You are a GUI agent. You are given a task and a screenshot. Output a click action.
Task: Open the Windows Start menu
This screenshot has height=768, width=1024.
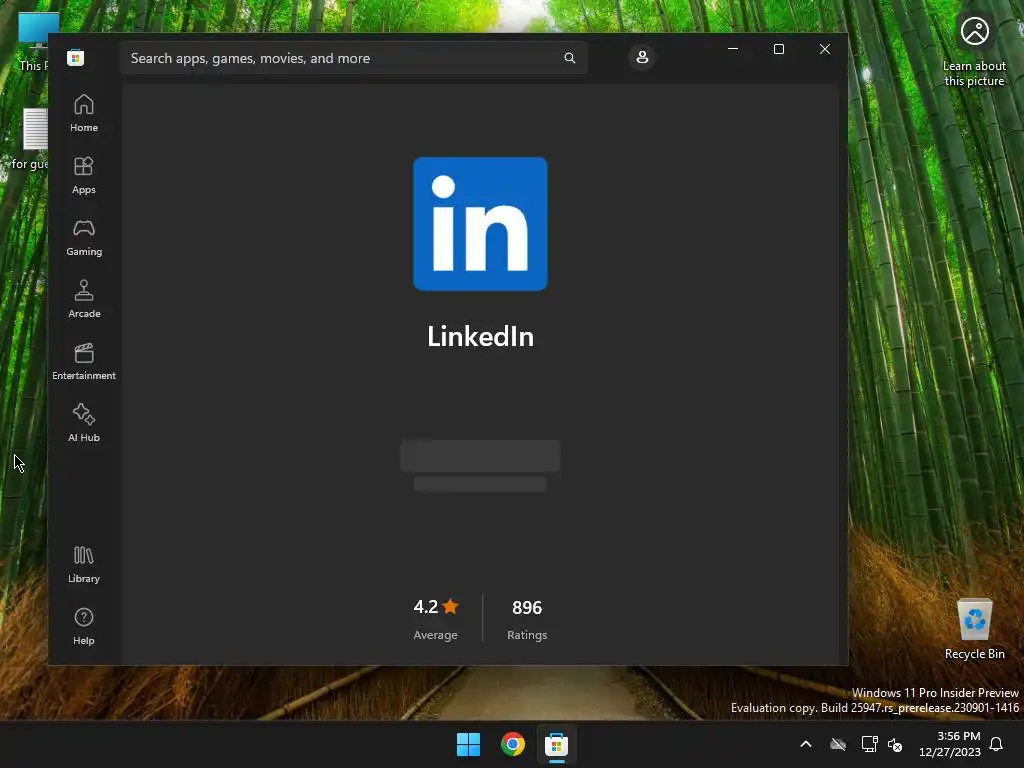[468, 744]
